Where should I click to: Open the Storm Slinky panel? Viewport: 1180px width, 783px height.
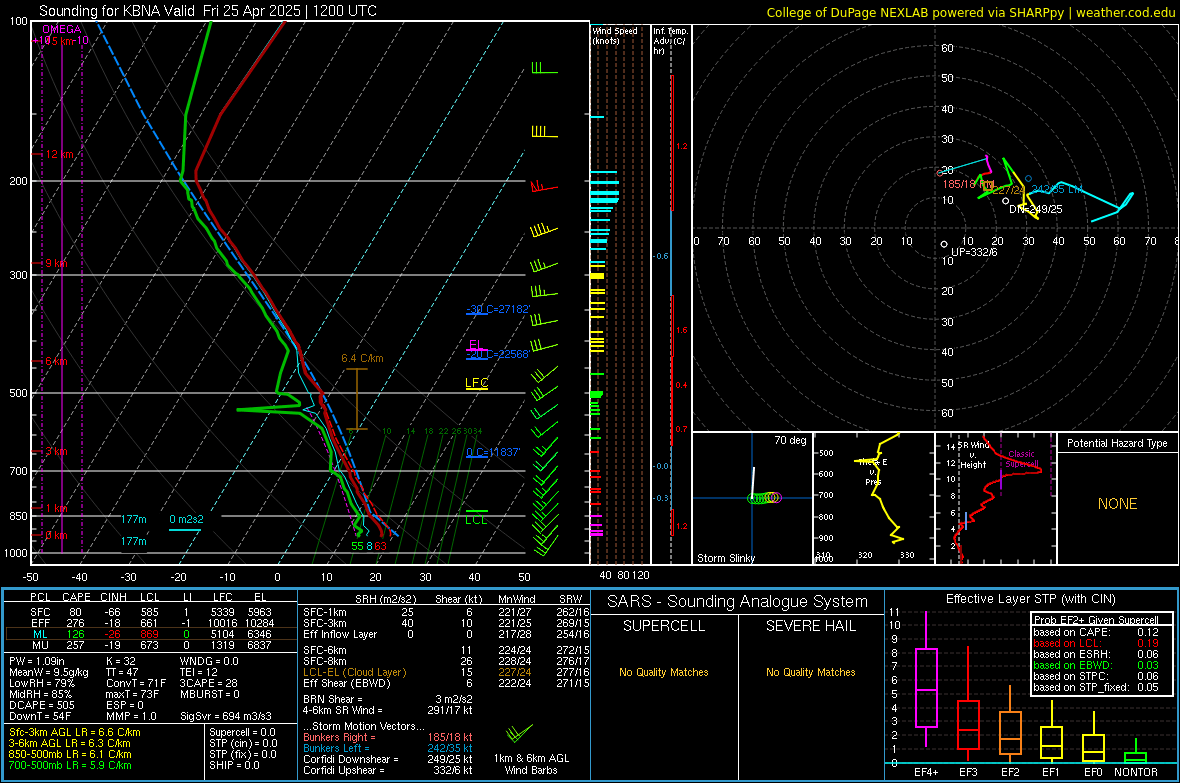[x=752, y=498]
